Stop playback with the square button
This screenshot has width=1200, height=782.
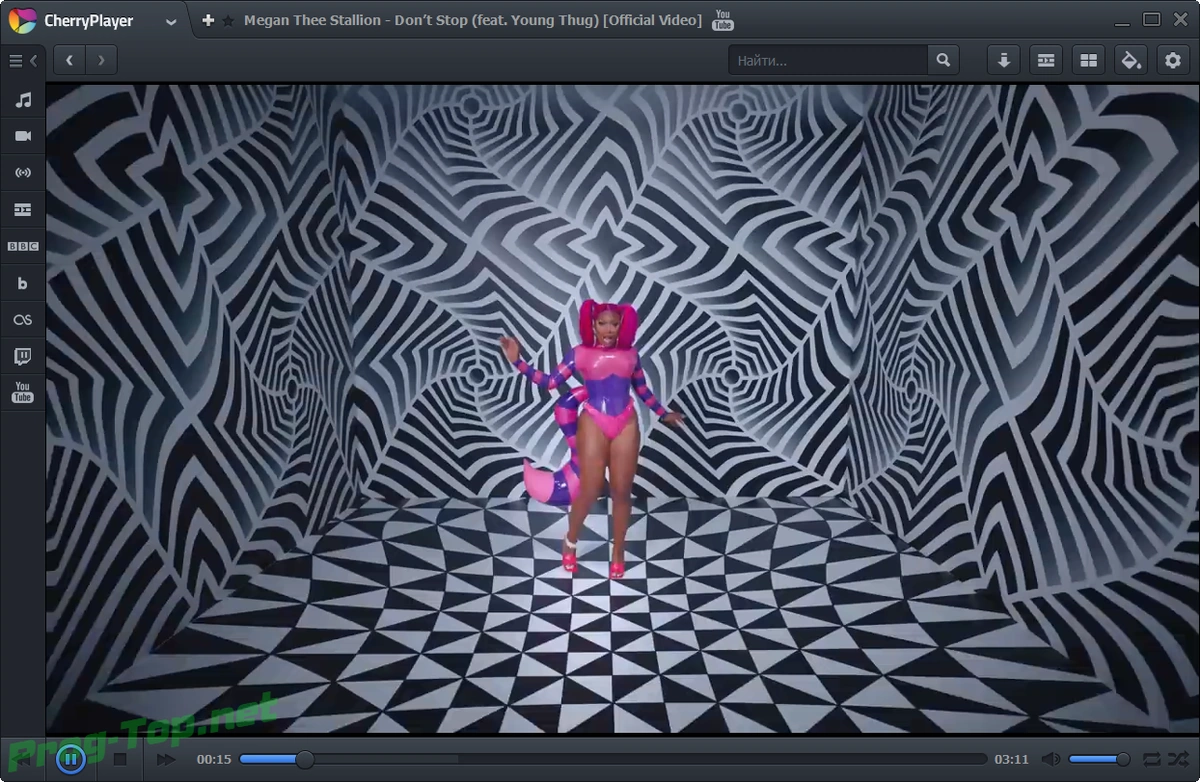coord(120,760)
